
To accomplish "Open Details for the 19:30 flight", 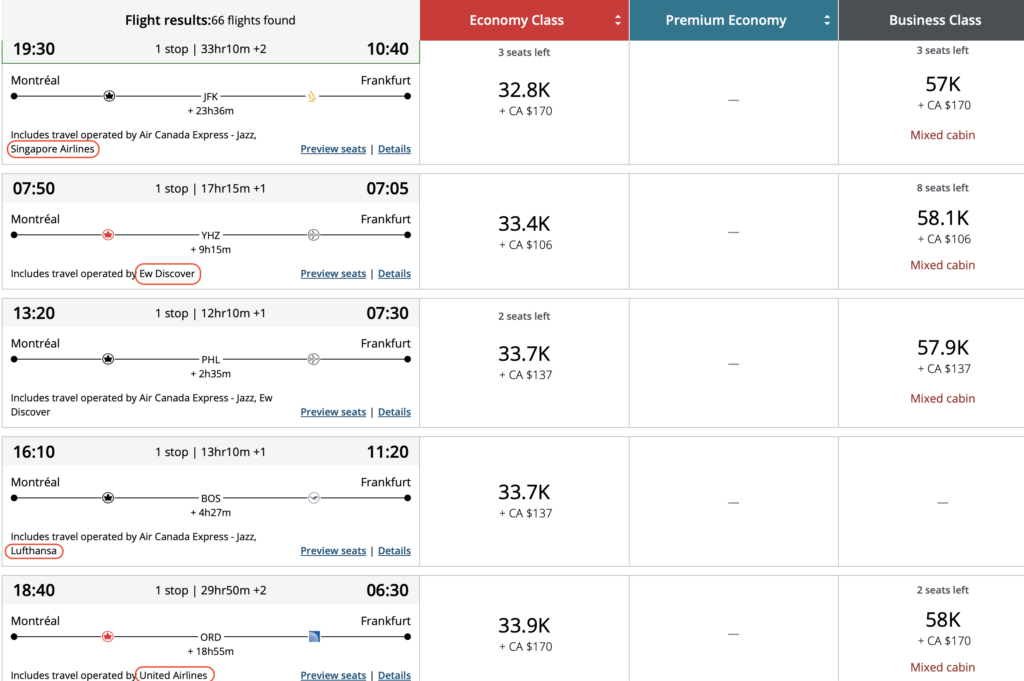I will (394, 149).
